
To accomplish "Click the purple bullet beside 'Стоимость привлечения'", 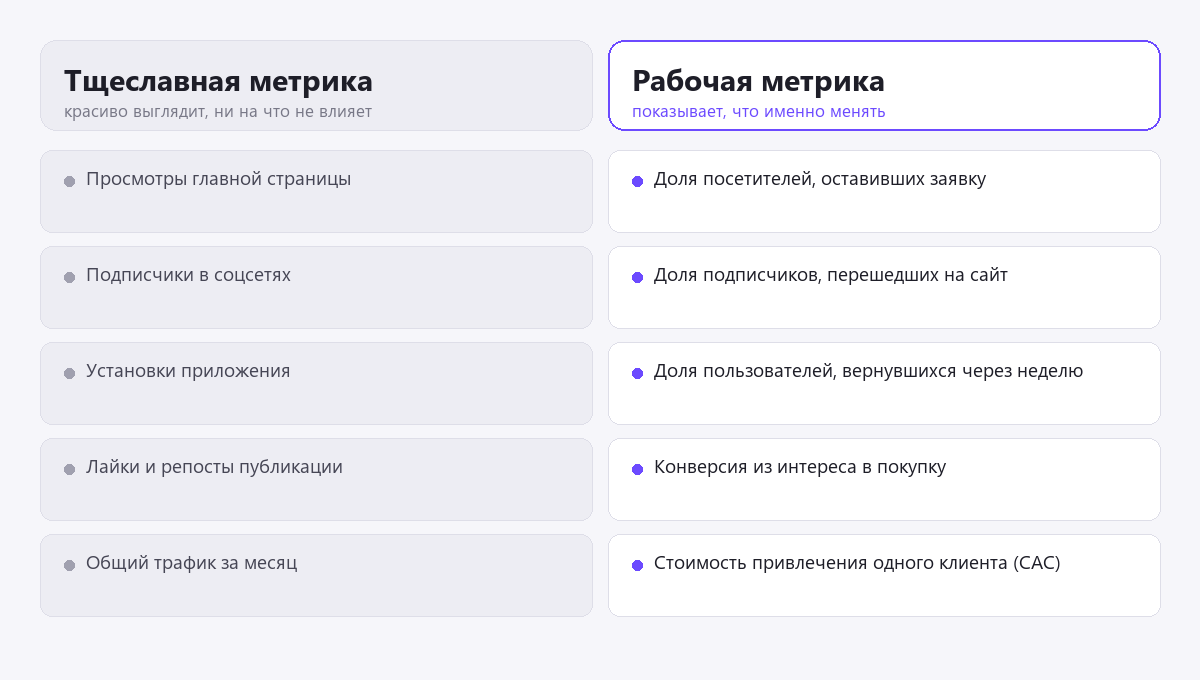I will click(638, 565).
